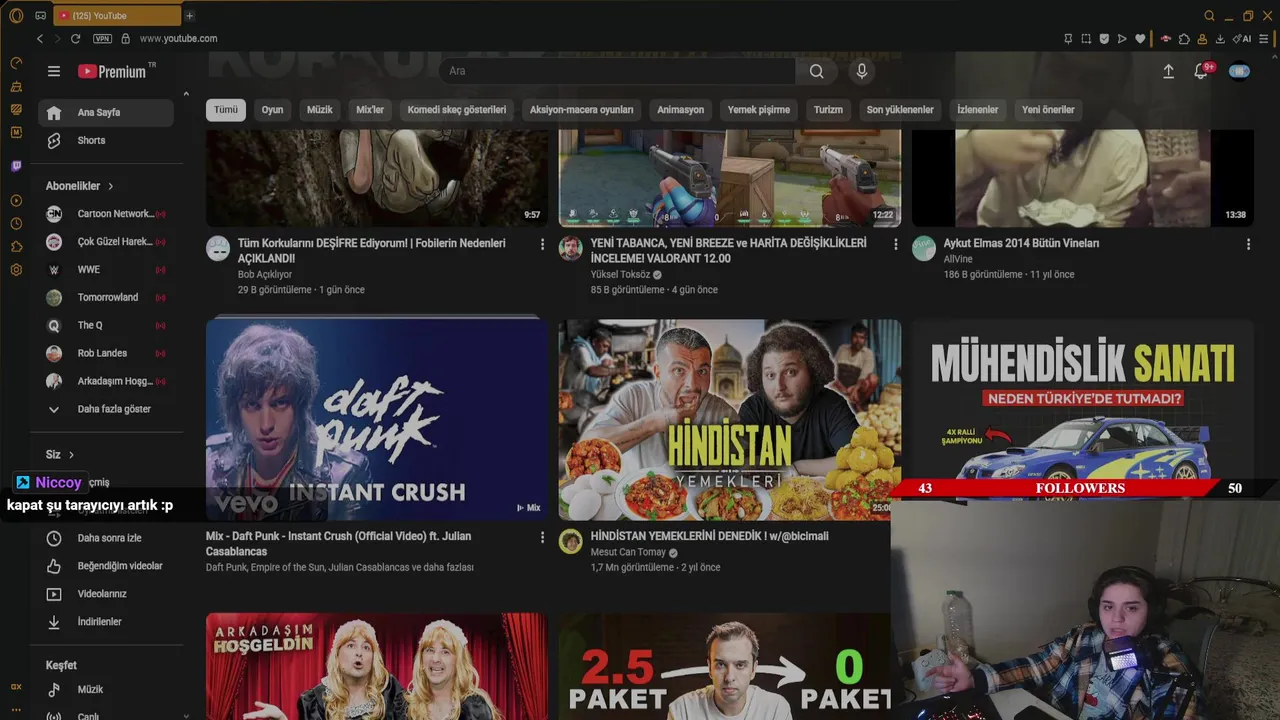Reload the YouTube page

click(x=75, y=38)
